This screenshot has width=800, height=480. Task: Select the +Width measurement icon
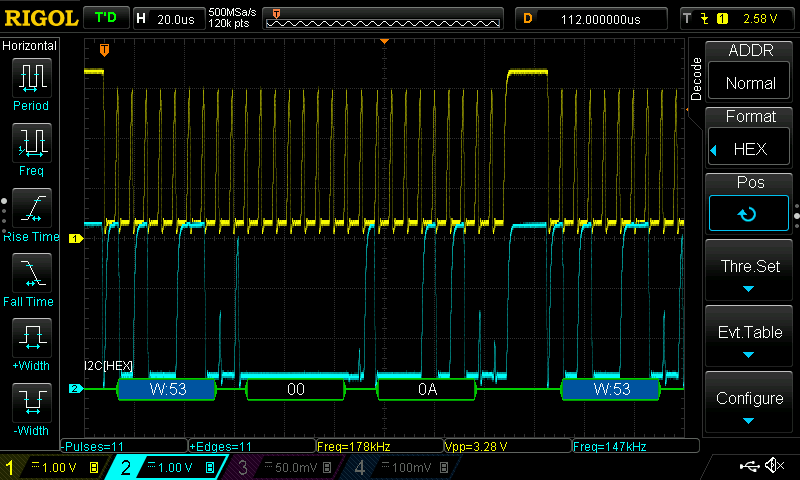[30, 337]
